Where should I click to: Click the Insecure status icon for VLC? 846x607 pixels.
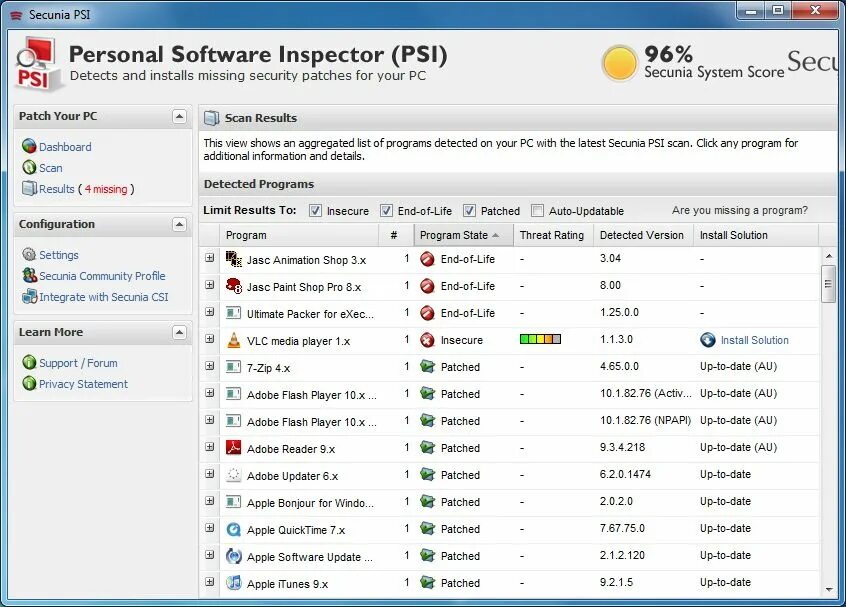(427, 340)
